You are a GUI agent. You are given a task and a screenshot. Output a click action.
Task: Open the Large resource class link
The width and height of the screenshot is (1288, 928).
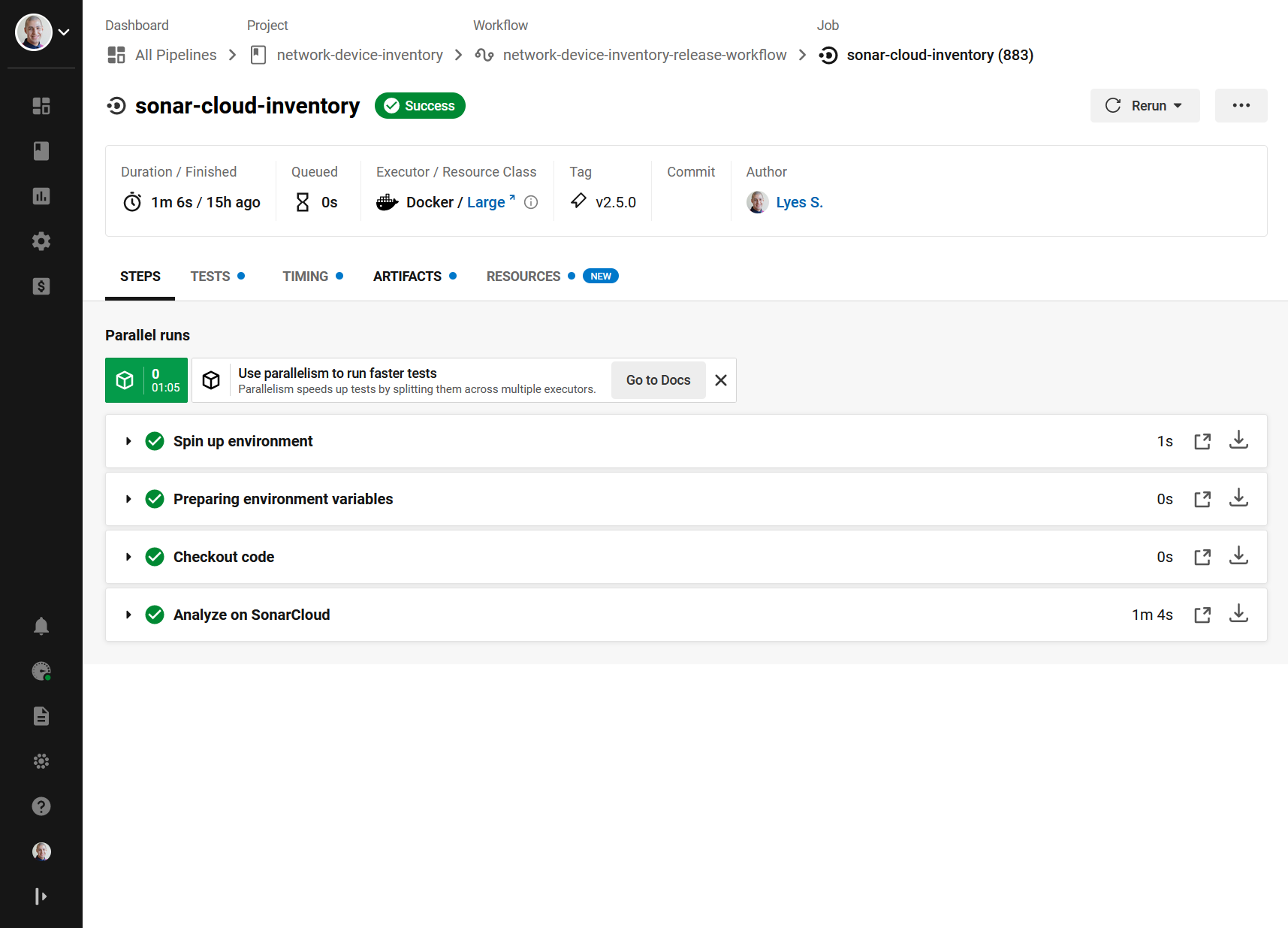tap(490, 202)
